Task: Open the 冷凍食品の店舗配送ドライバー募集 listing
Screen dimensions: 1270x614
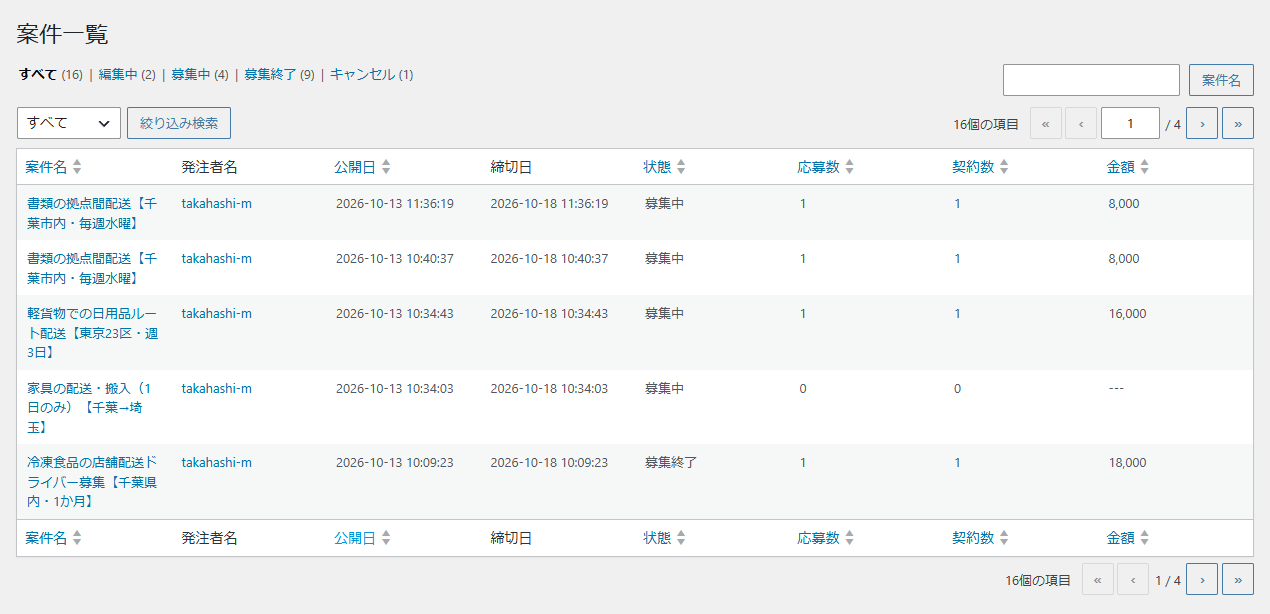Action: (x=92, y=482)
